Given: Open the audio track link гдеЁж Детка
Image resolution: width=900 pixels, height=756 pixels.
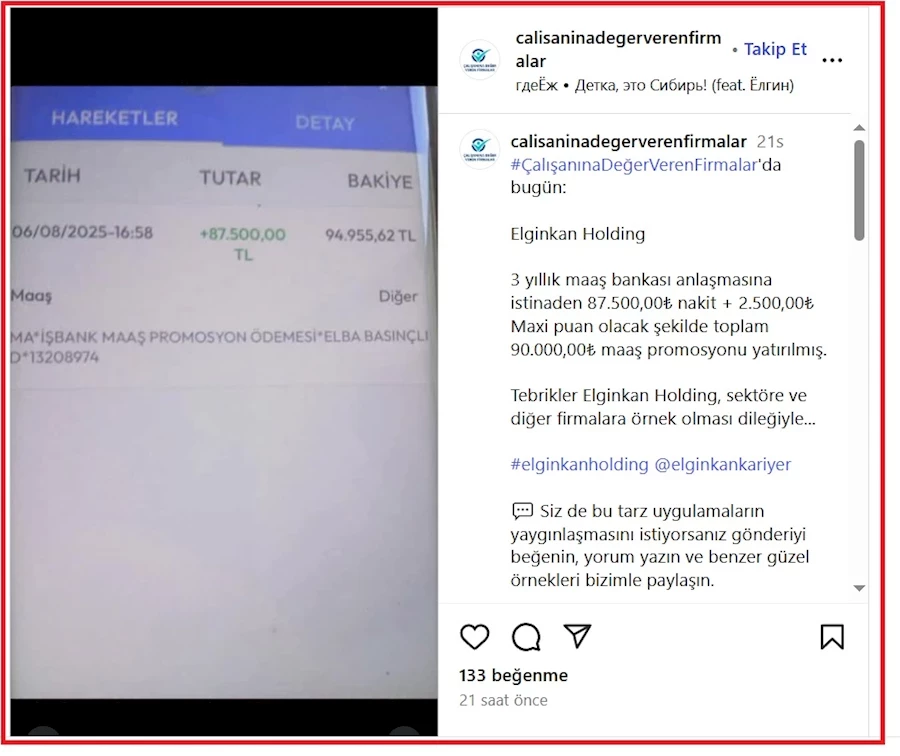Looking at the screenshot, I should tap(654, 86).
